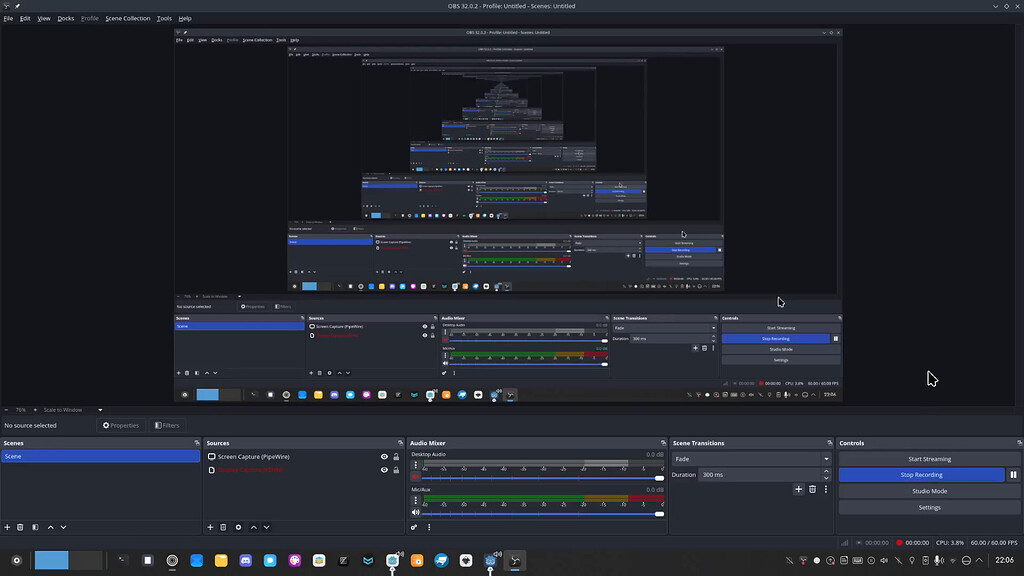Open Discord from the taskbar

pos(246,560)
